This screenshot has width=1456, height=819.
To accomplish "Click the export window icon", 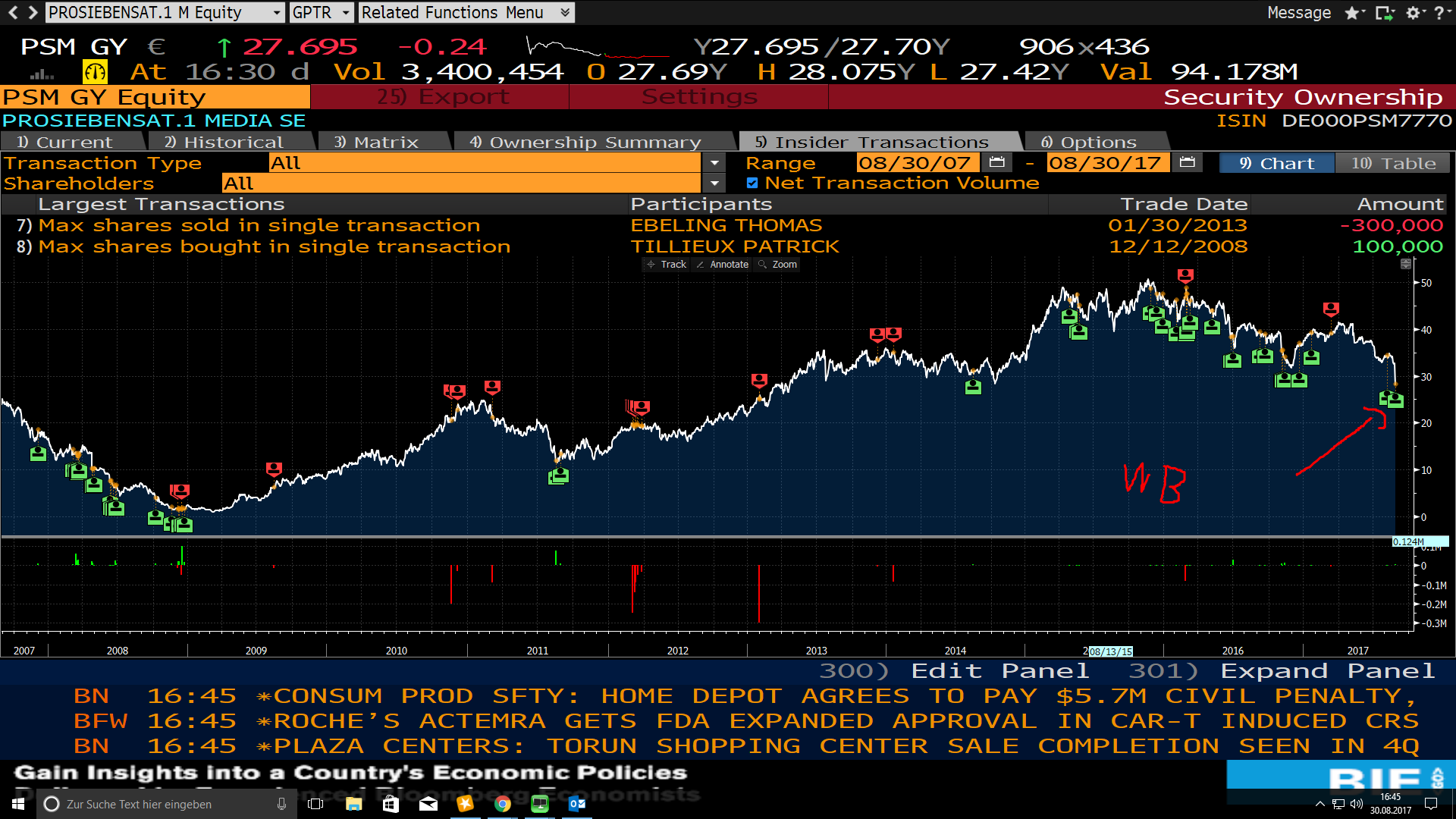I will click(x=1383, y=13).
